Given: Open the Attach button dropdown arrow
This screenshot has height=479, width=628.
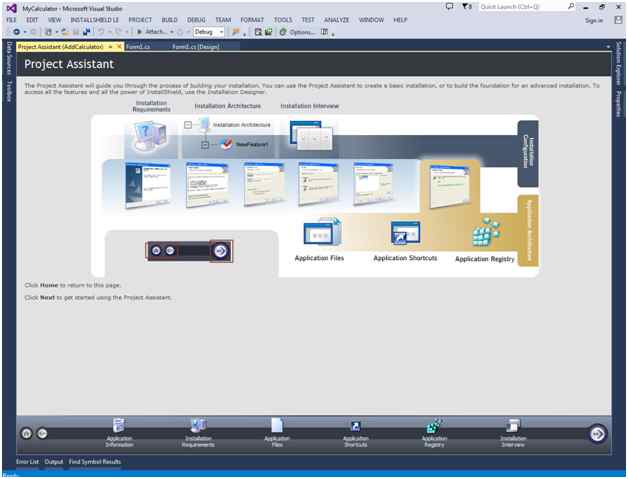Looking at the screenshot, I should (172, 32).
